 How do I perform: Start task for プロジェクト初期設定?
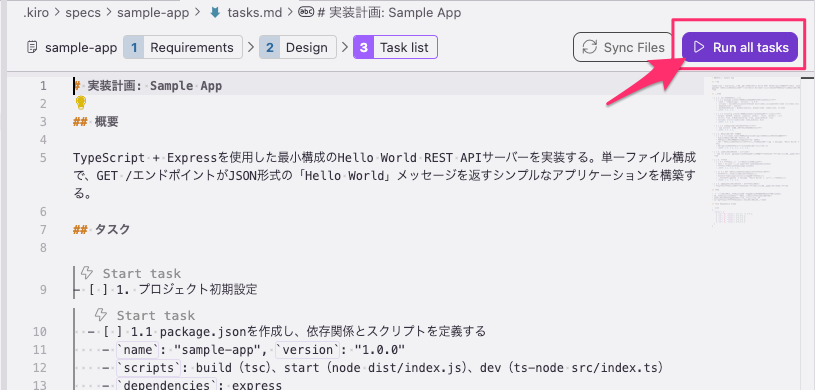[141, 273]
